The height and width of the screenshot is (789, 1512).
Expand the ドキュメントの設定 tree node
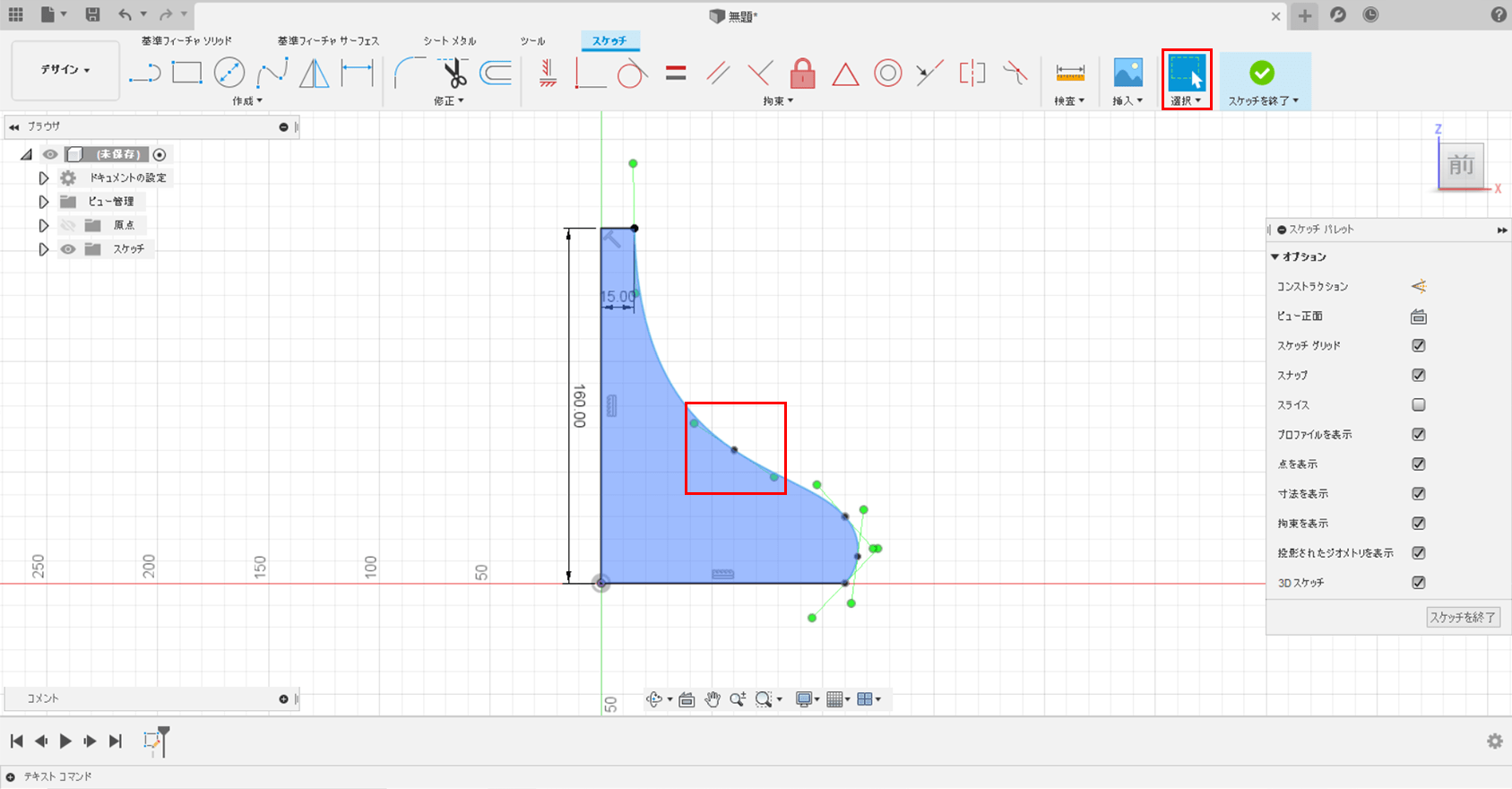pos(43,178)
